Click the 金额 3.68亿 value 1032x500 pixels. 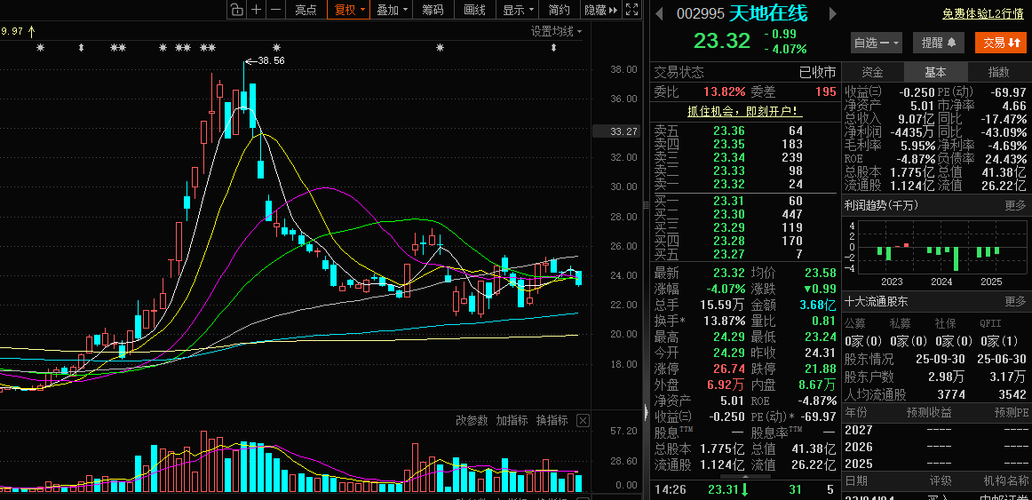[817, 305]
